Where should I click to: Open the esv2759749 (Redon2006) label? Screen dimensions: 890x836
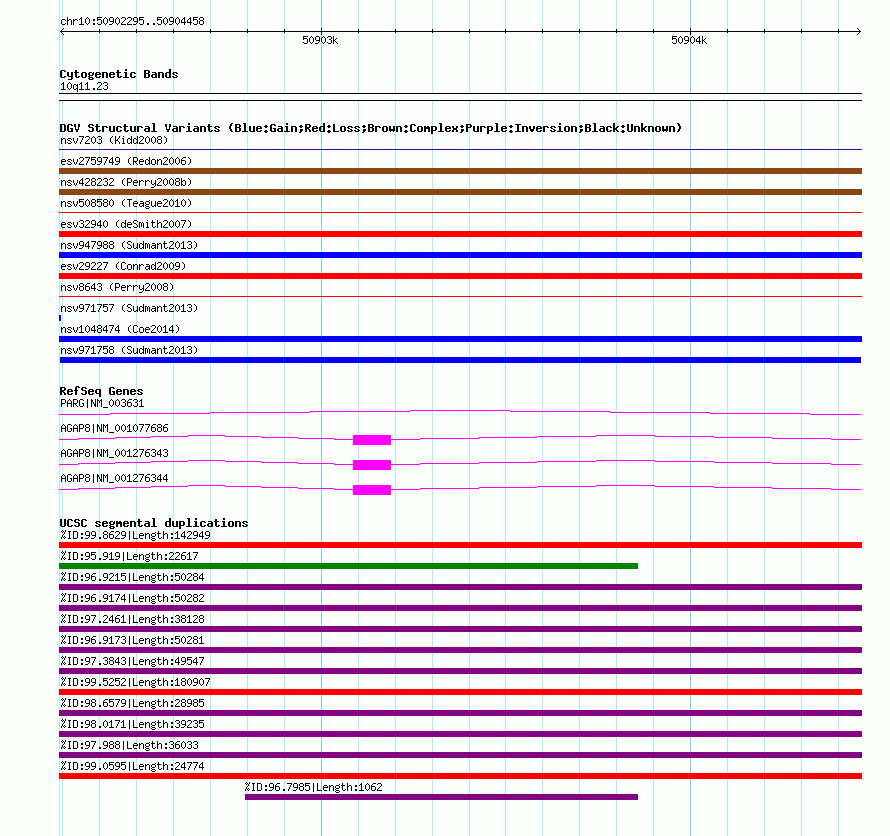click(126, 161)
